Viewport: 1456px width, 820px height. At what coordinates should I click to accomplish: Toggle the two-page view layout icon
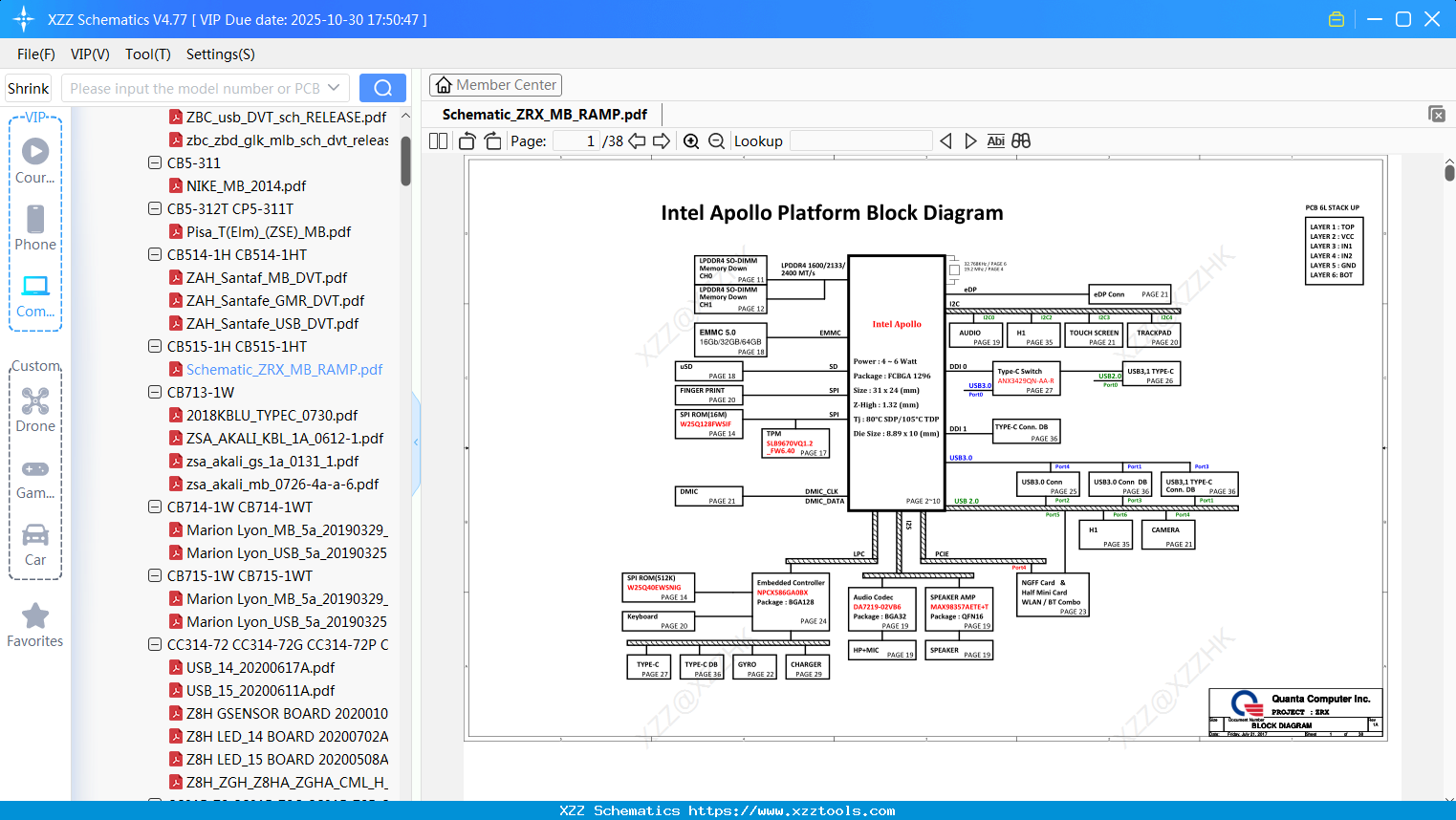(x=439, y=141)
